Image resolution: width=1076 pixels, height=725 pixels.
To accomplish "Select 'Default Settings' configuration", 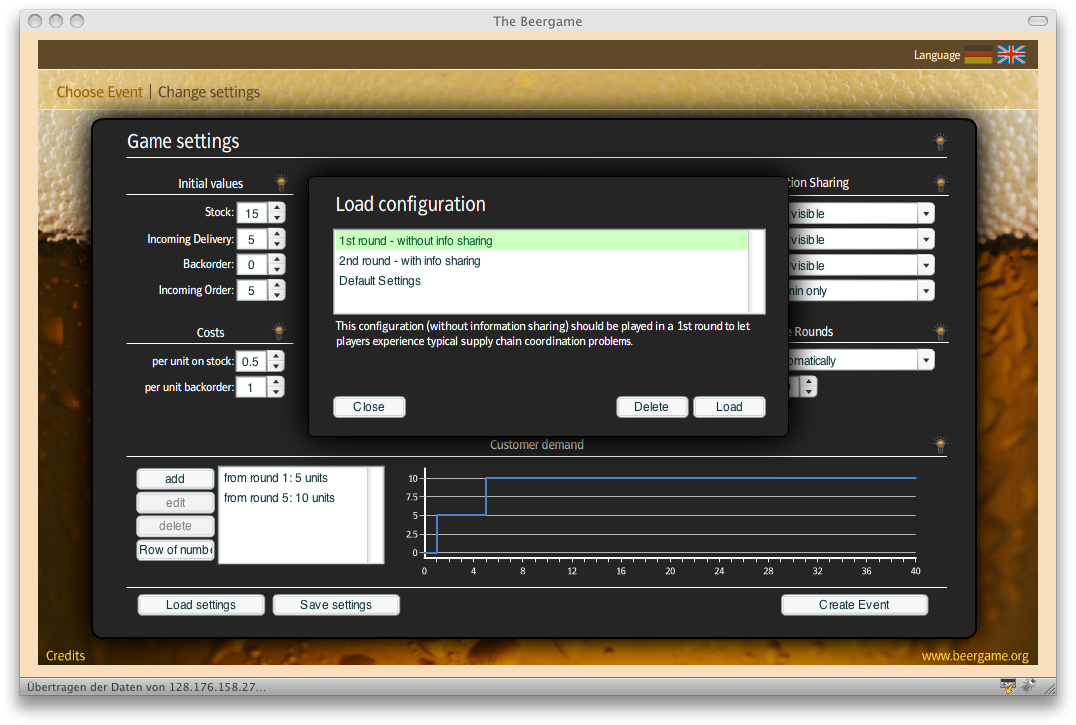I will tap(541, 281).
